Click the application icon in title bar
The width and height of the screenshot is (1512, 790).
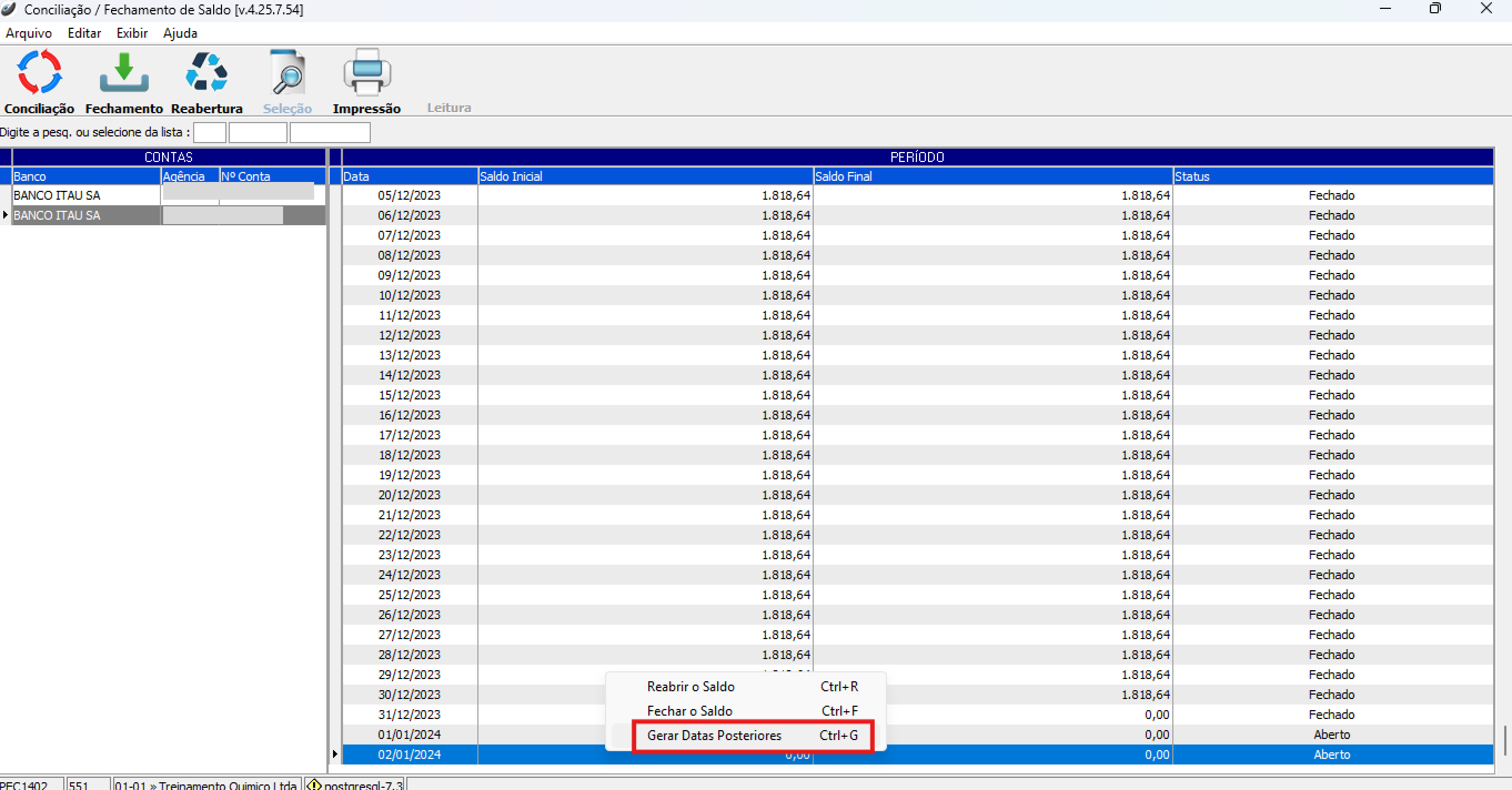pos(8,9)
